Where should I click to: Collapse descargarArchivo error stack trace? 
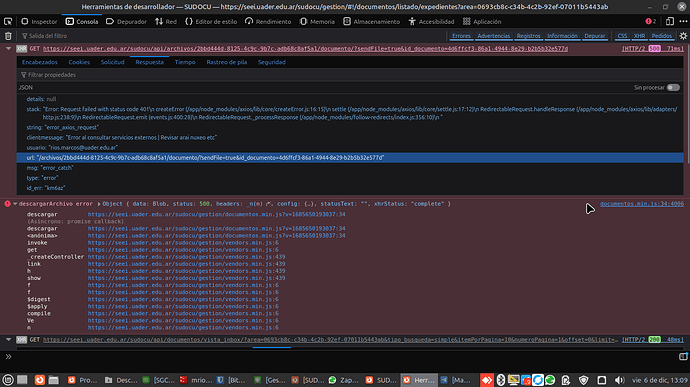click(x=15, y=204)
